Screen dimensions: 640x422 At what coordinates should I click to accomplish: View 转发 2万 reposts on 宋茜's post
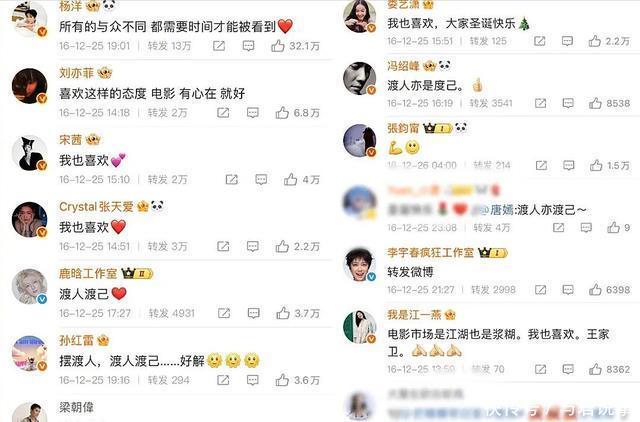click(167, 179)
